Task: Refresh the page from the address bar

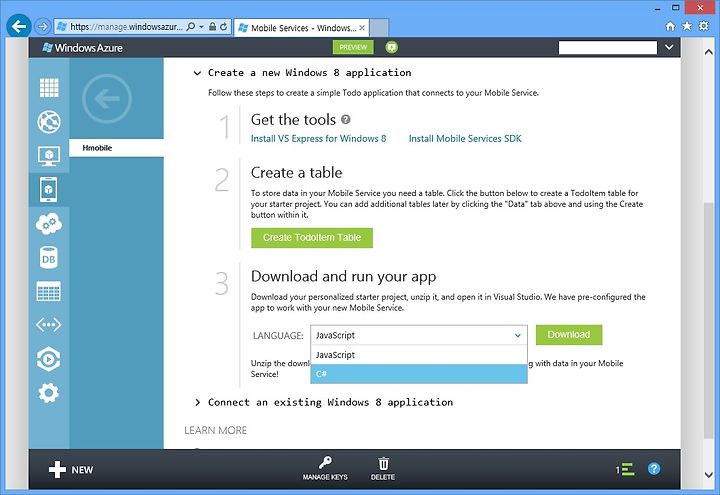Action: (x=224, y=27)
